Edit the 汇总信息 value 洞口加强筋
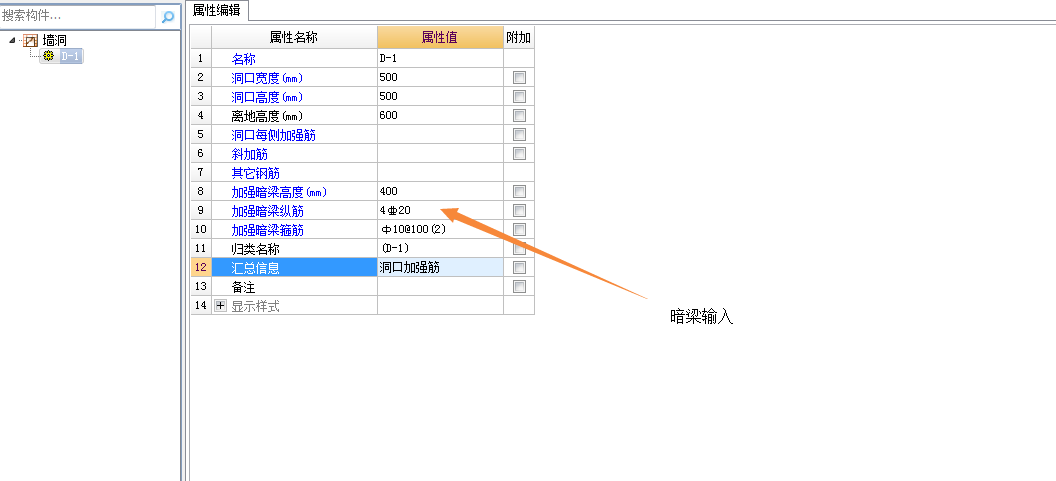This screenshot has width=1056, height=481. pyautogui.click(x=440, y=267)
